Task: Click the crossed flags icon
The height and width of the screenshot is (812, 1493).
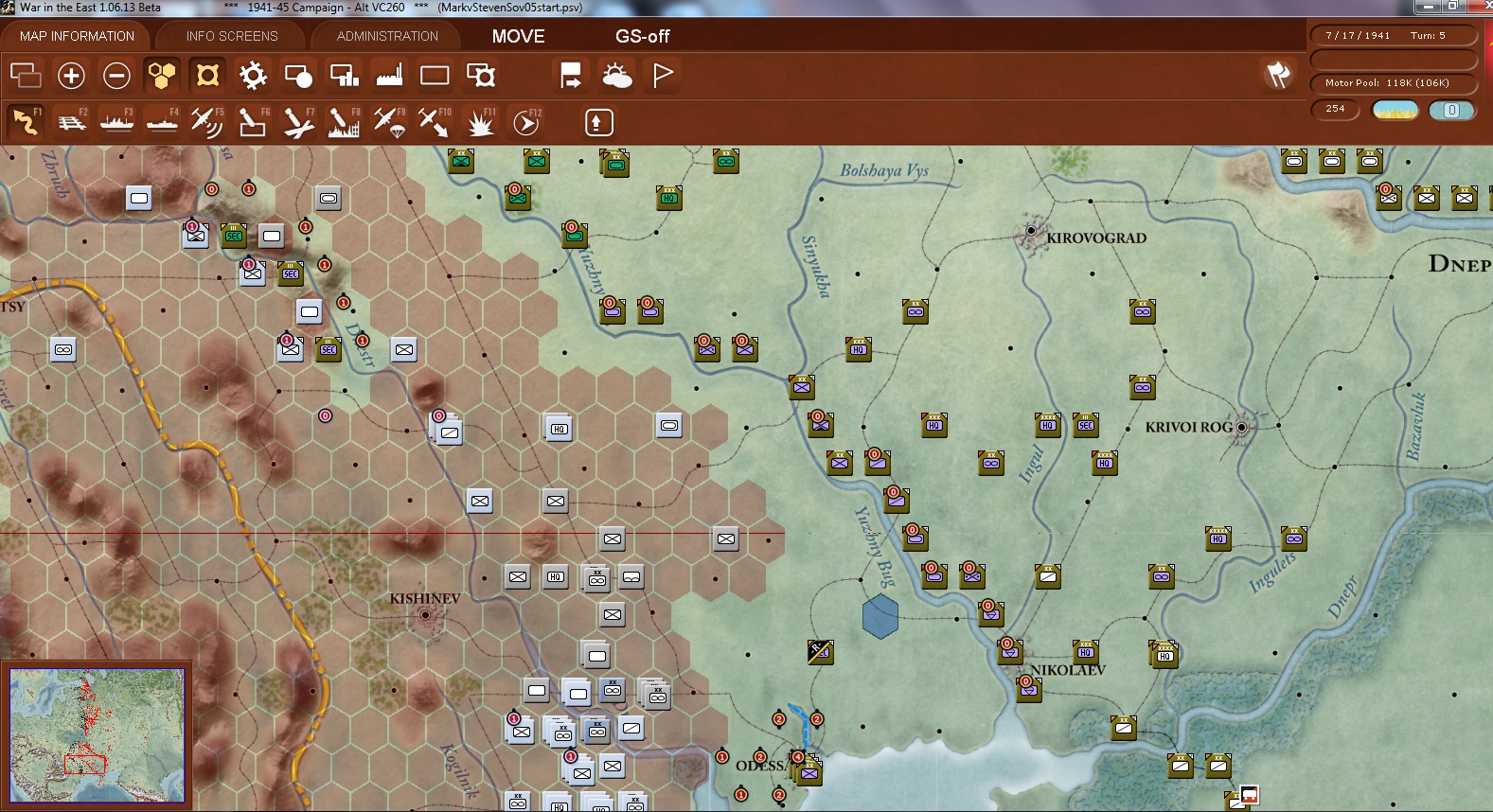Action: click(x=1279, y=75)
